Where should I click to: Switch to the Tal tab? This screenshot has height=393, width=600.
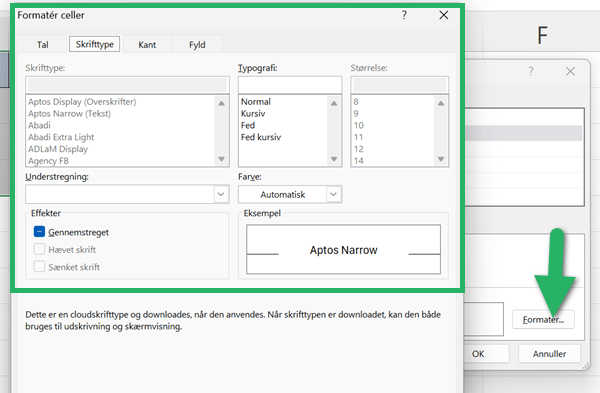pyautogui.click(x=43, y=45)
